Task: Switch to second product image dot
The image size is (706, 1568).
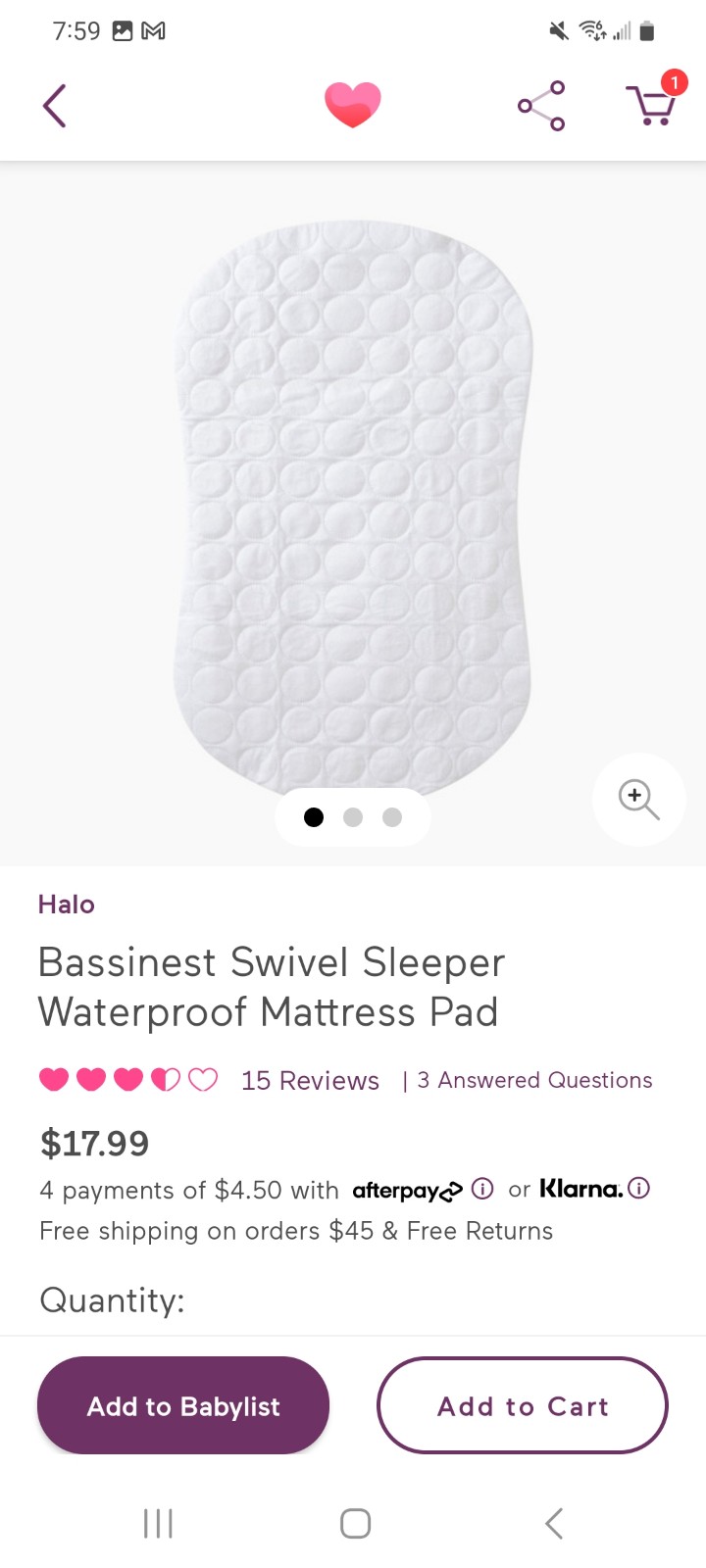Action: point(353,817)
